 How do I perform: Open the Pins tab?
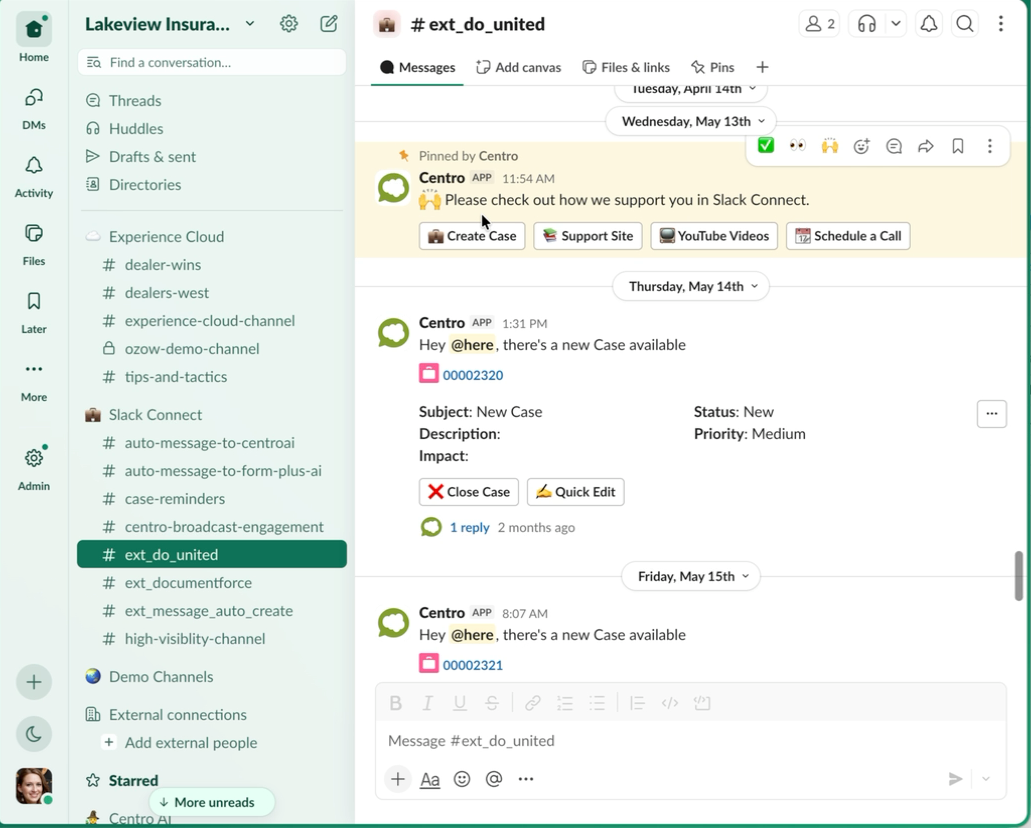pyautogui.click(x=713, y=67)
